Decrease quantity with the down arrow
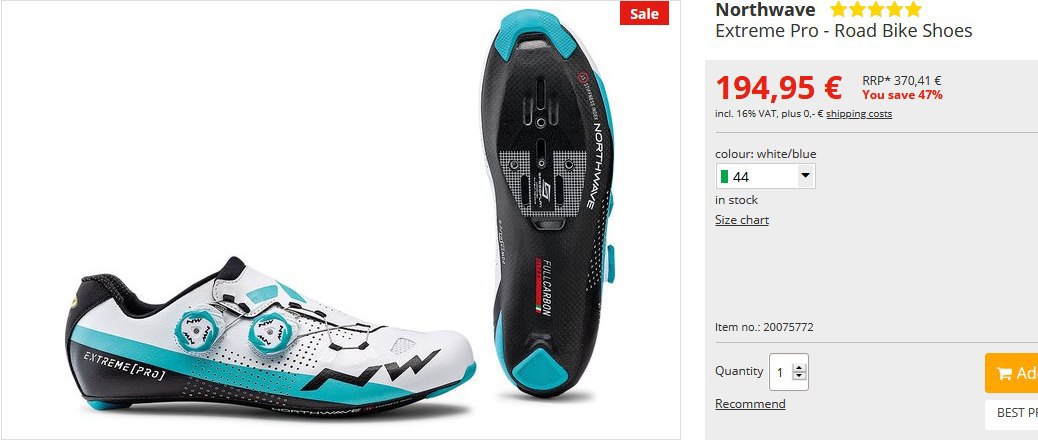1038x440 pixels. pos(799,376)
